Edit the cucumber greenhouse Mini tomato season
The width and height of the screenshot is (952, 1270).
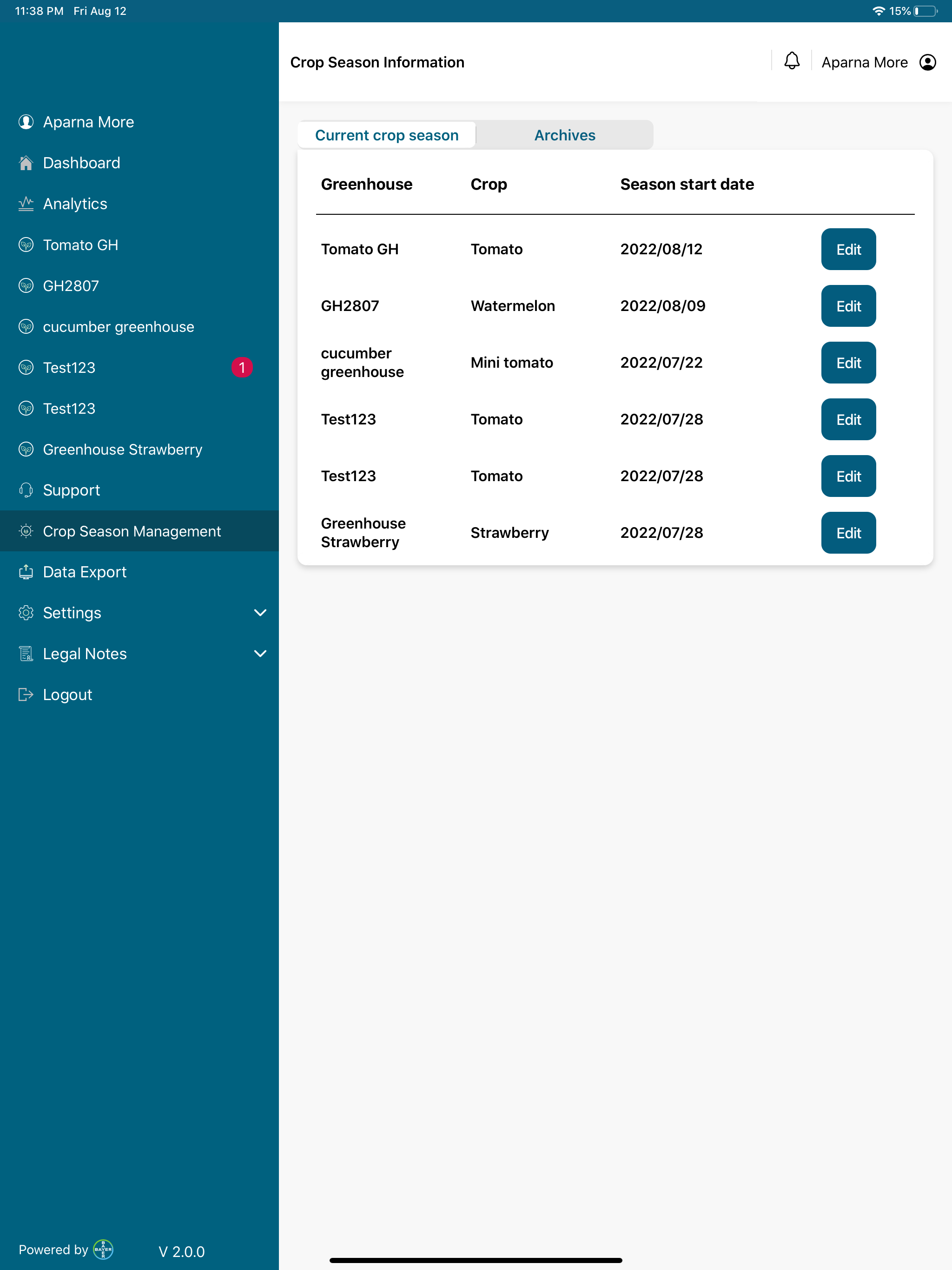848,362
